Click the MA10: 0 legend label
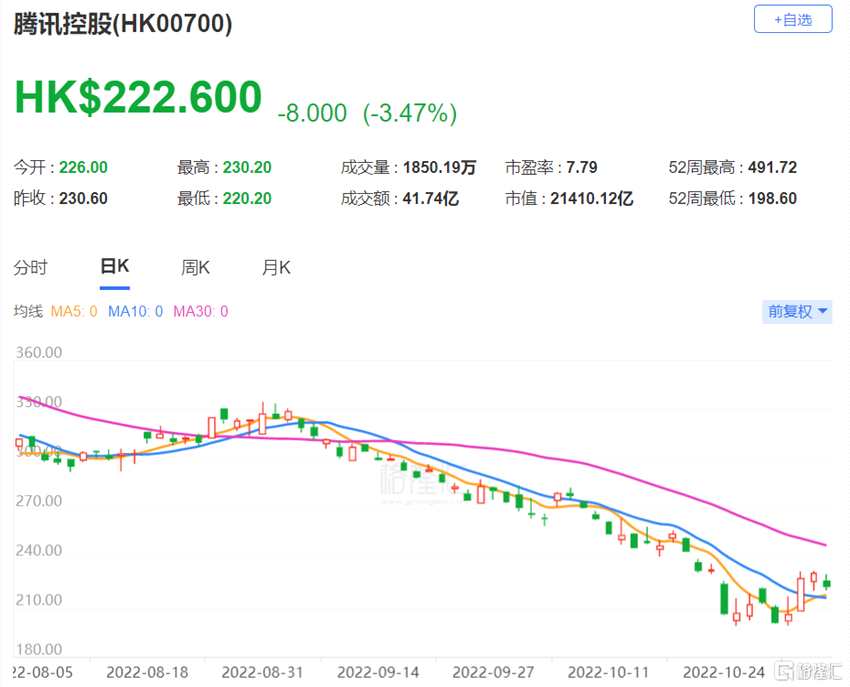 coord(135,311)
